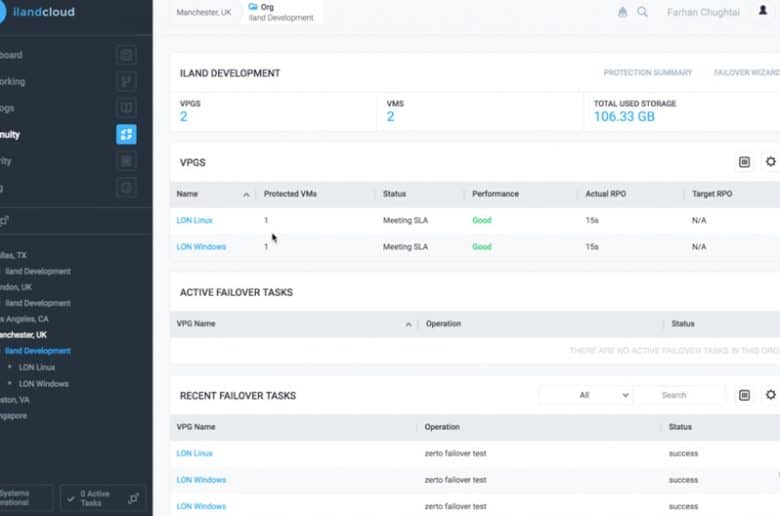Select LON Windows in sidebar tree
Screen dimensions: 780x516
coord(44,384)
